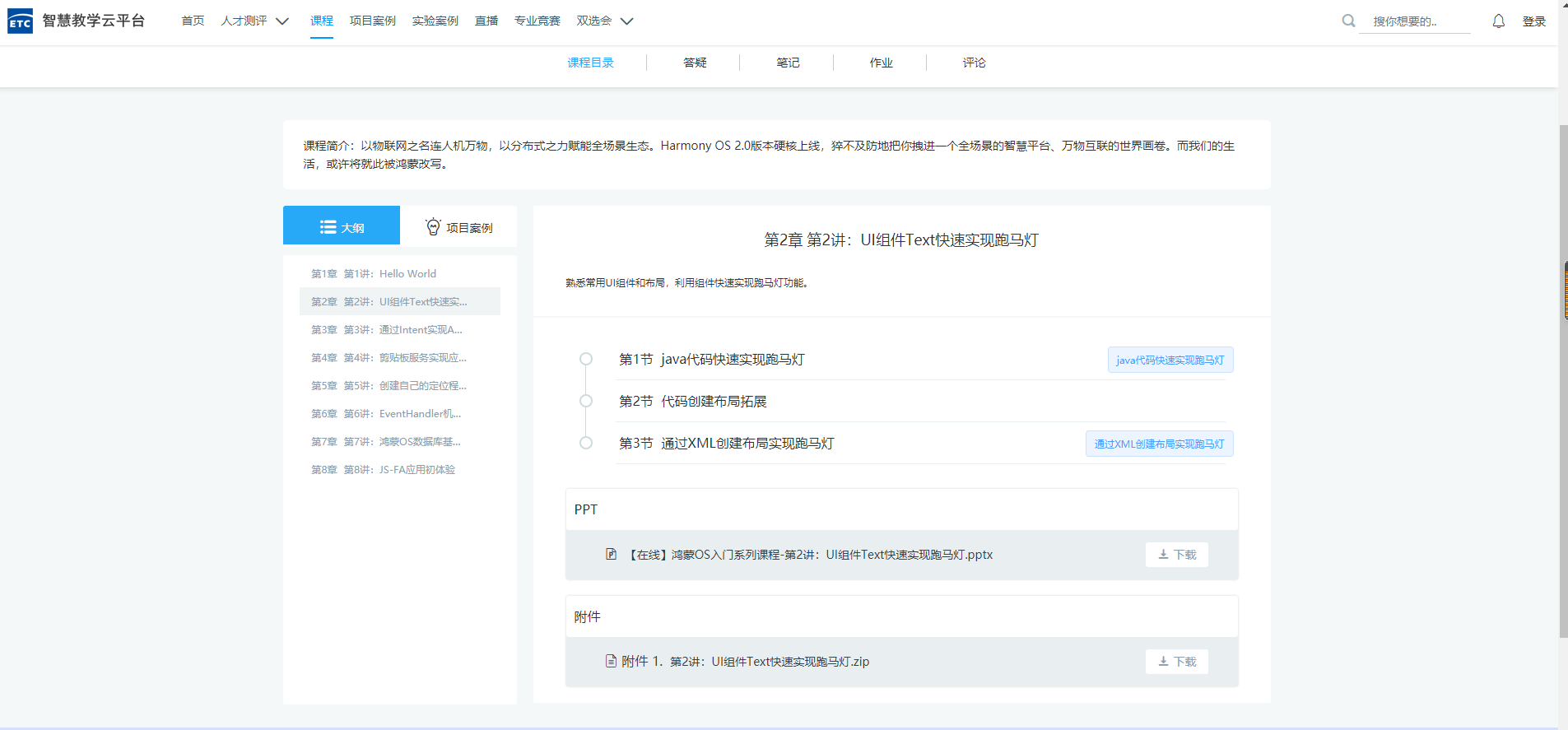This screenshot has width=1568, height=730.
Task: Click the search input field
Action: (1415, 21)
